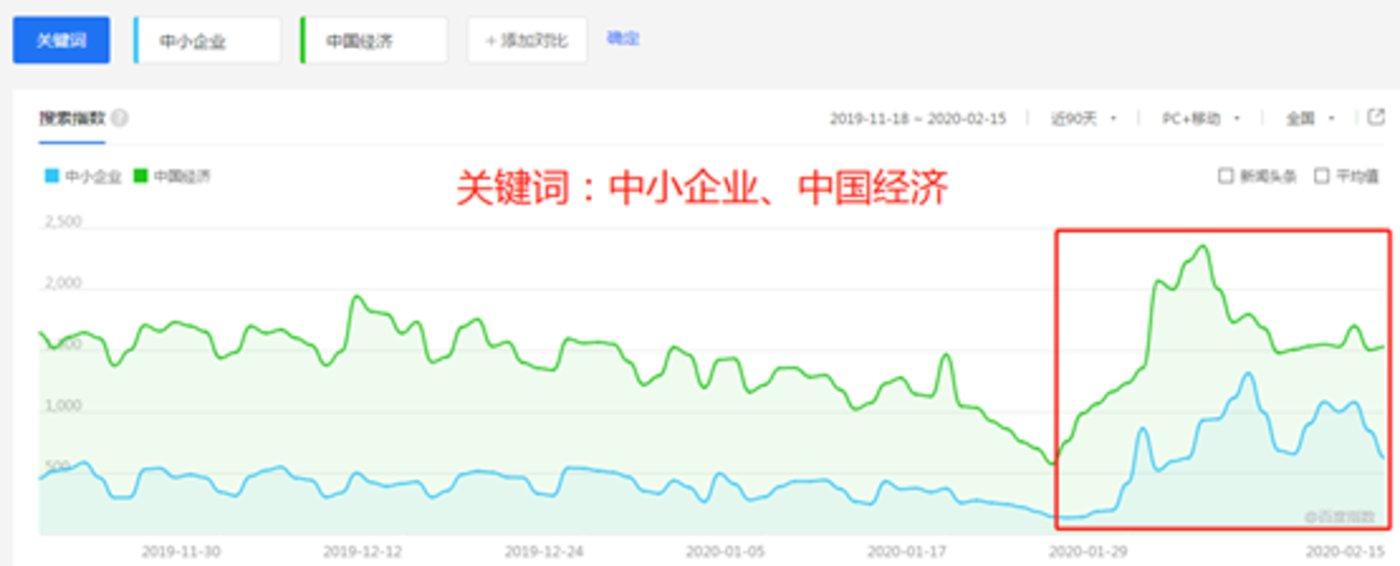This screenshot has height=566, width=1400.
Task: Click the 中国经济 keyword input box
Action: point(374,41)
